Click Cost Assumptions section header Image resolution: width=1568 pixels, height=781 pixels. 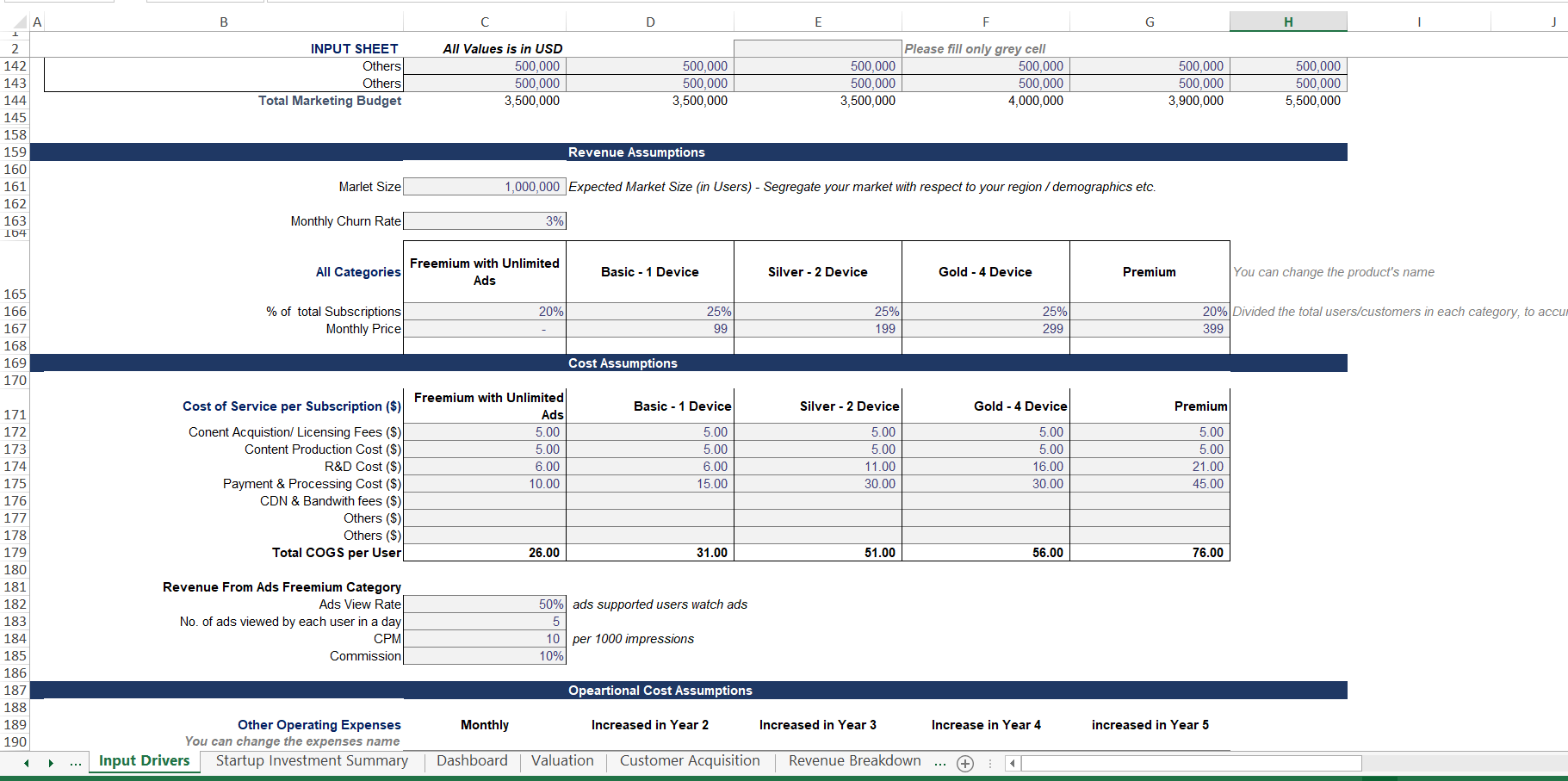(623, 363)
